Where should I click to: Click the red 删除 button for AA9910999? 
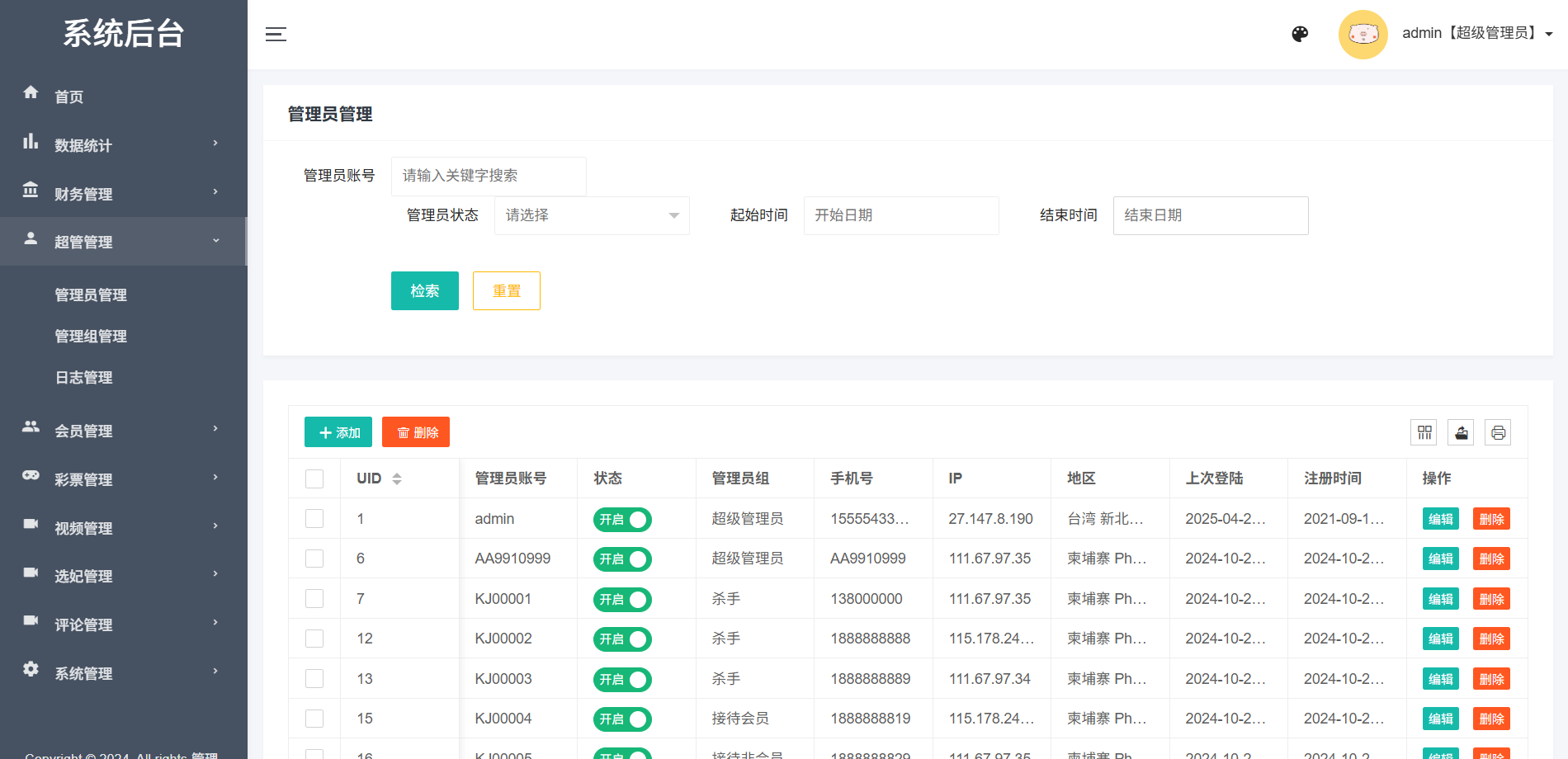point(1490,559)
